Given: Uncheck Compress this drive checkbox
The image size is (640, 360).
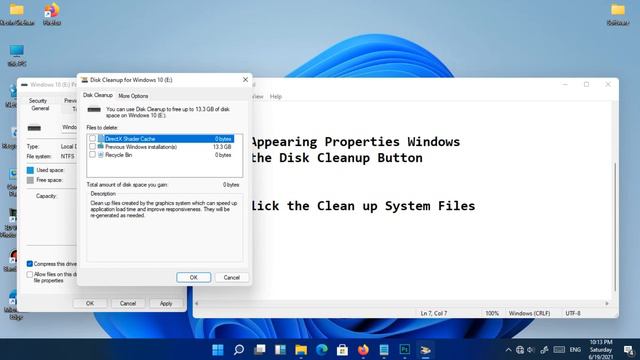Looking at the screenshot, I should (x=29, y=264).
